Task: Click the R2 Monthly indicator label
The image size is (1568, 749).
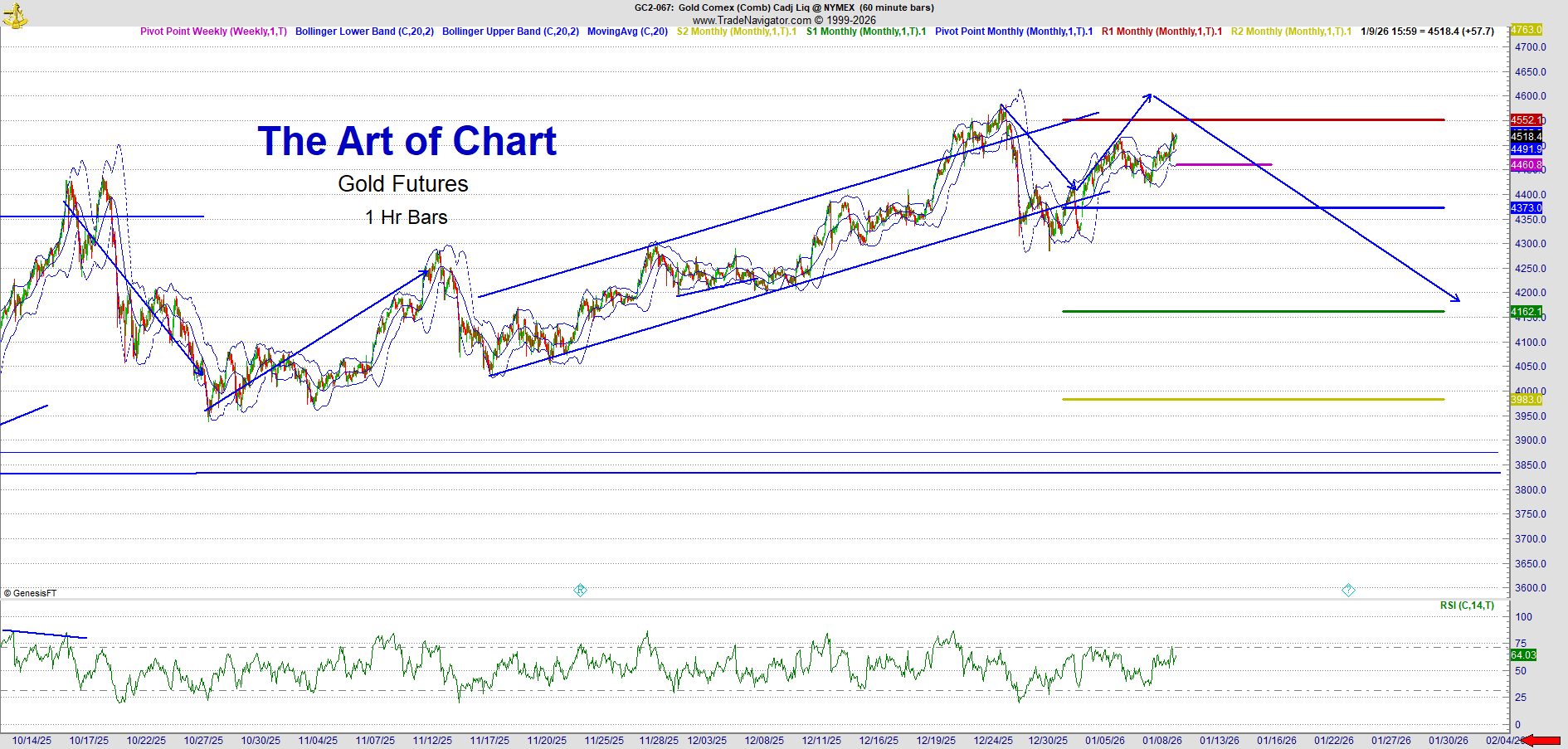Action: 1291,32
